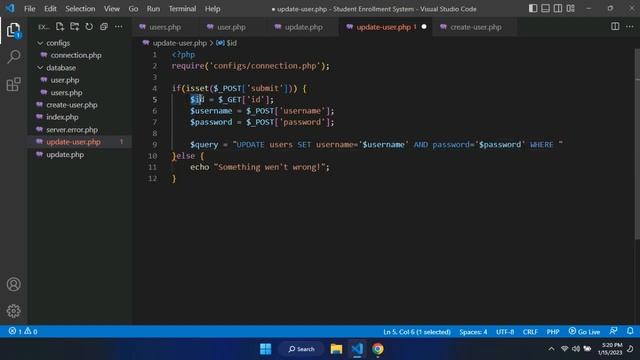Screen dimensions: 640x360
Task: Collapse the configs folder
Action: [x=40, y=43]
